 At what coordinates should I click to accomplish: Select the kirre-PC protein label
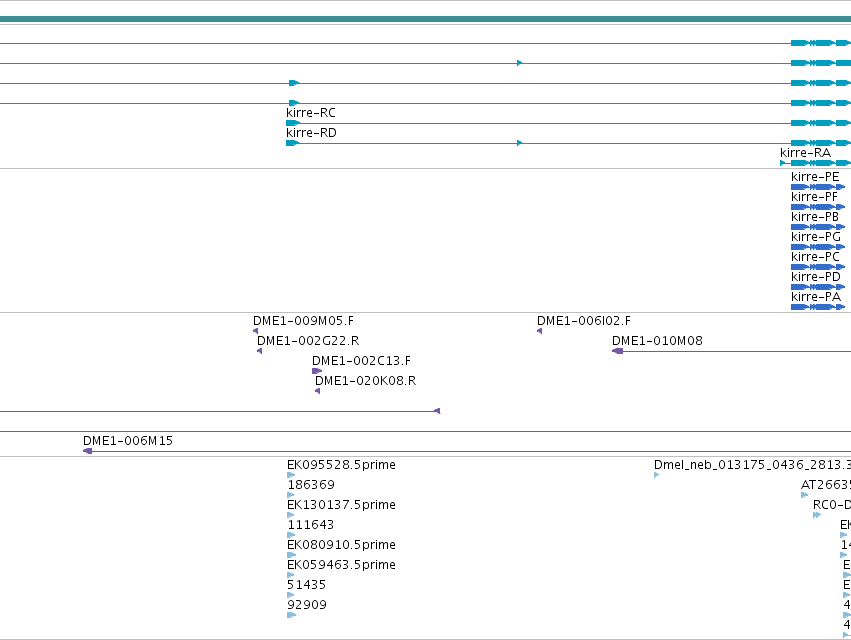click(815, 257)
